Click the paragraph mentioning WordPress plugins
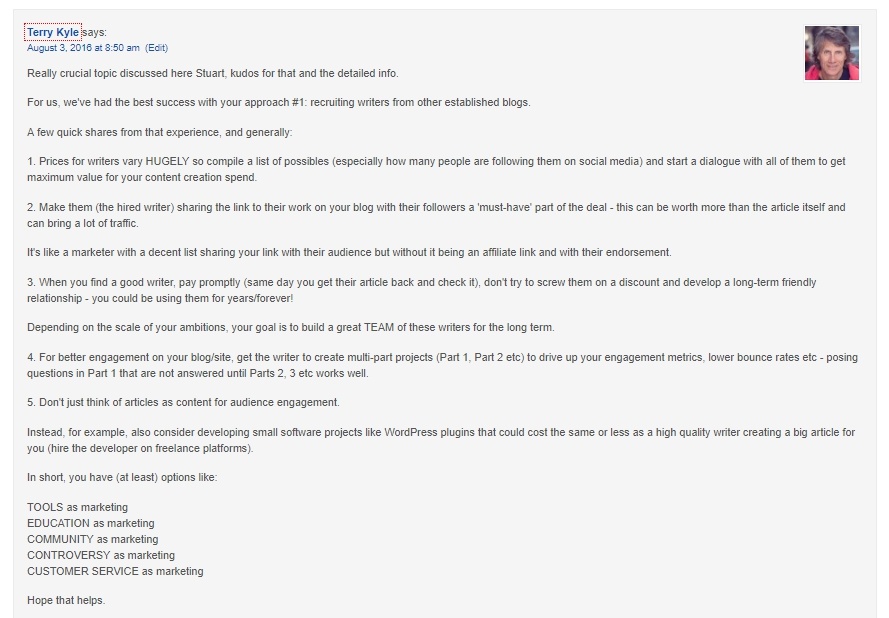 441,440
